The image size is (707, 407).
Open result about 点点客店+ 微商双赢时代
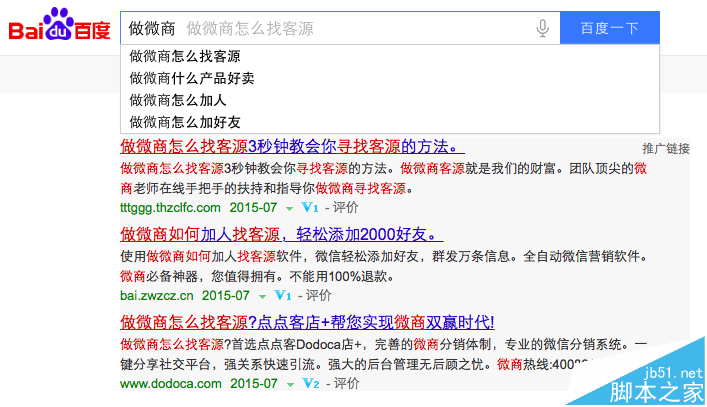pos(307,321)
